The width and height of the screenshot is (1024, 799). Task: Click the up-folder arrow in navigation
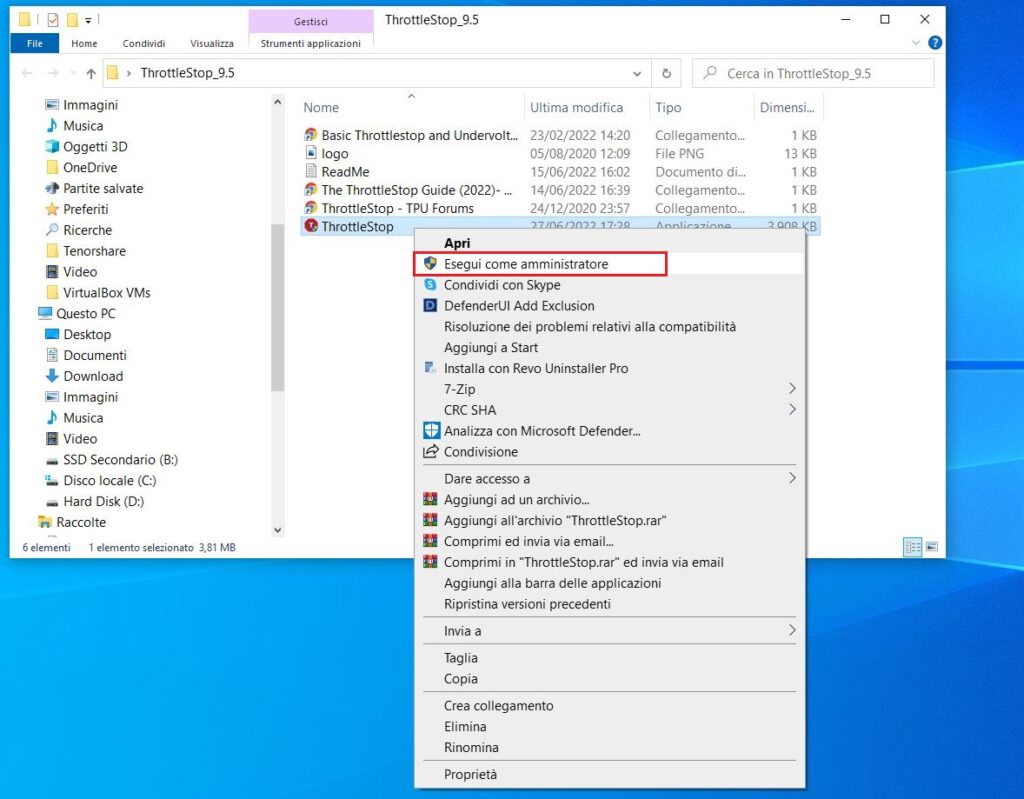(91, 73)
